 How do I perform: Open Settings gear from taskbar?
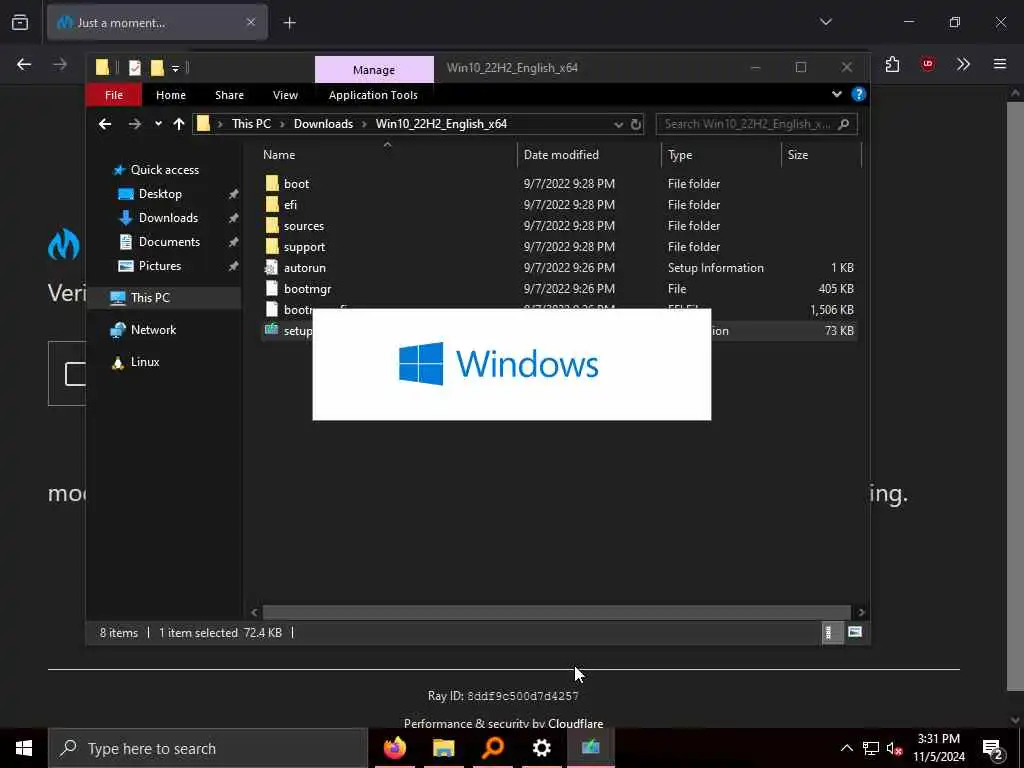(x=541, y=748)
